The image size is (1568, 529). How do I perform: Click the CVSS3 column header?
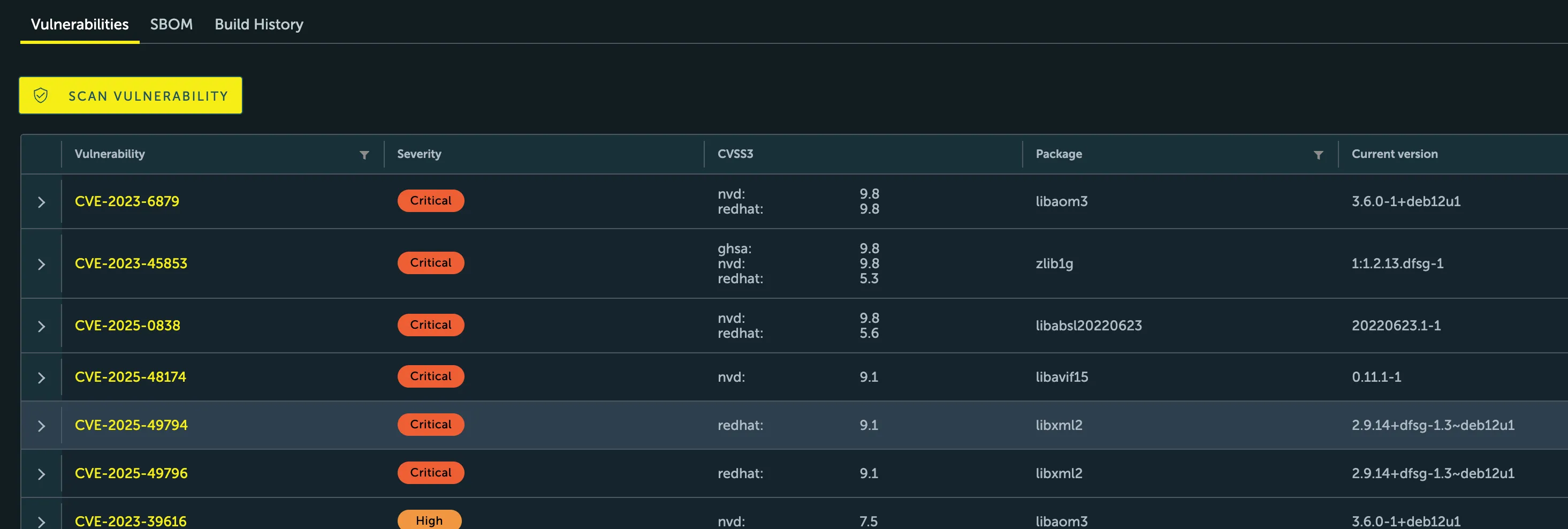[x=735, y=154]
